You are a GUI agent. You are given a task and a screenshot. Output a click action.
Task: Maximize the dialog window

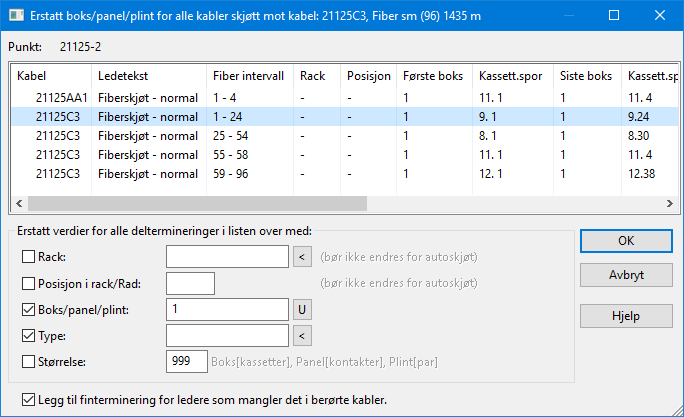coord(614,15)
